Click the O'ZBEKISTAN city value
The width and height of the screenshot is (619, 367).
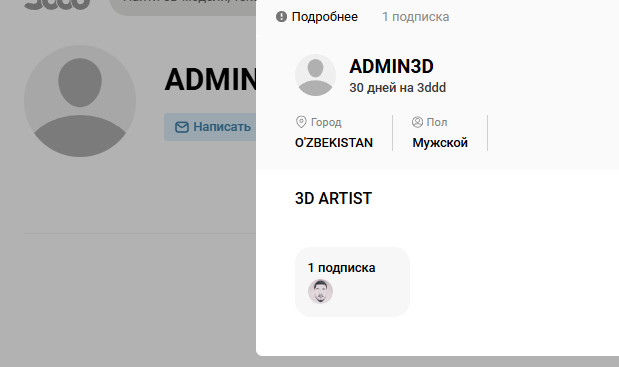coord(334,142)
